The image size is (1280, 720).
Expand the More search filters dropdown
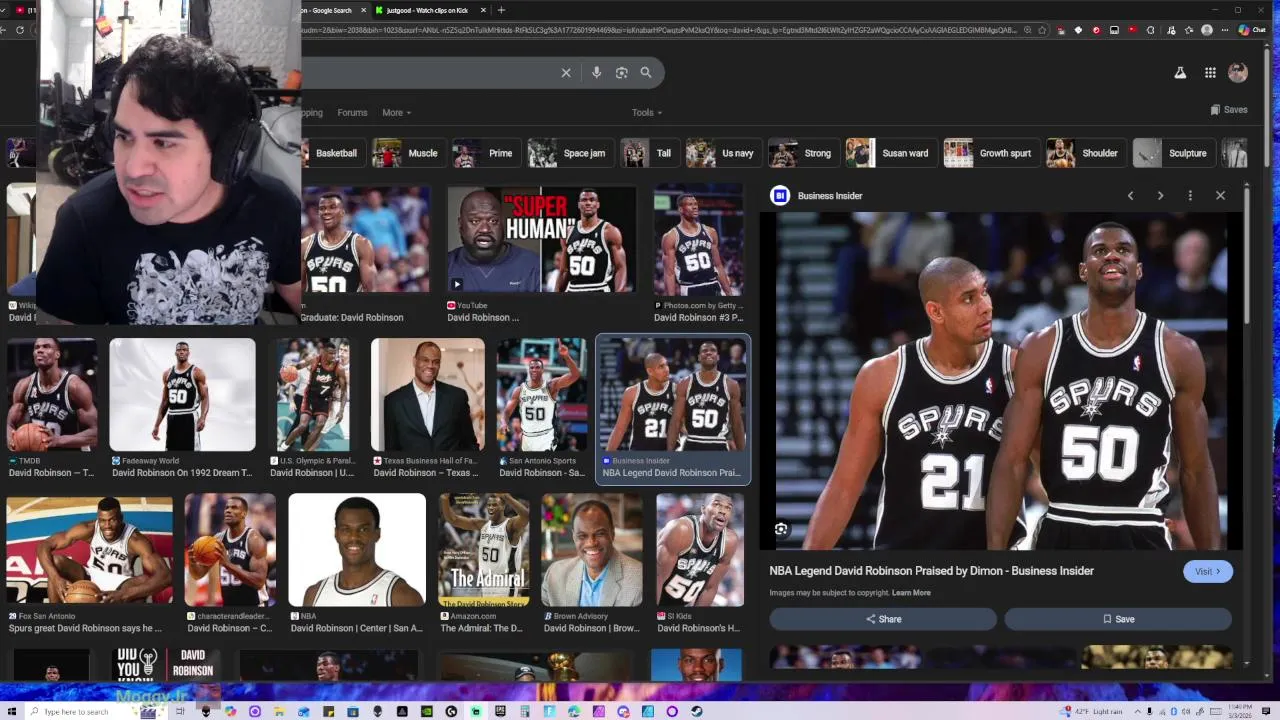coord(396,113)
